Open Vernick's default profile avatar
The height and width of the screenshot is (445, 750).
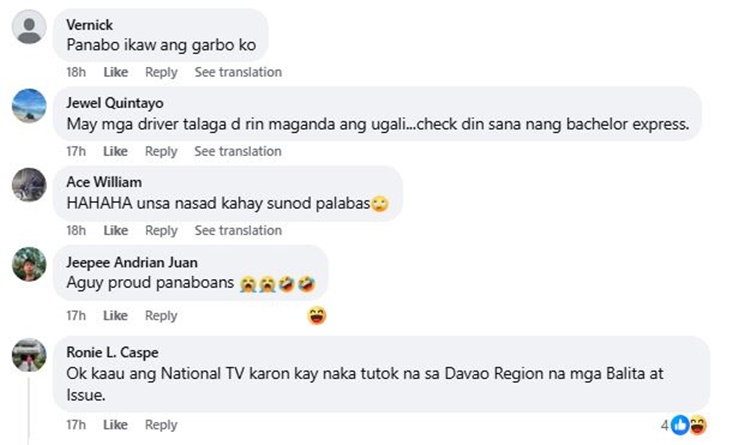point(29,27)
